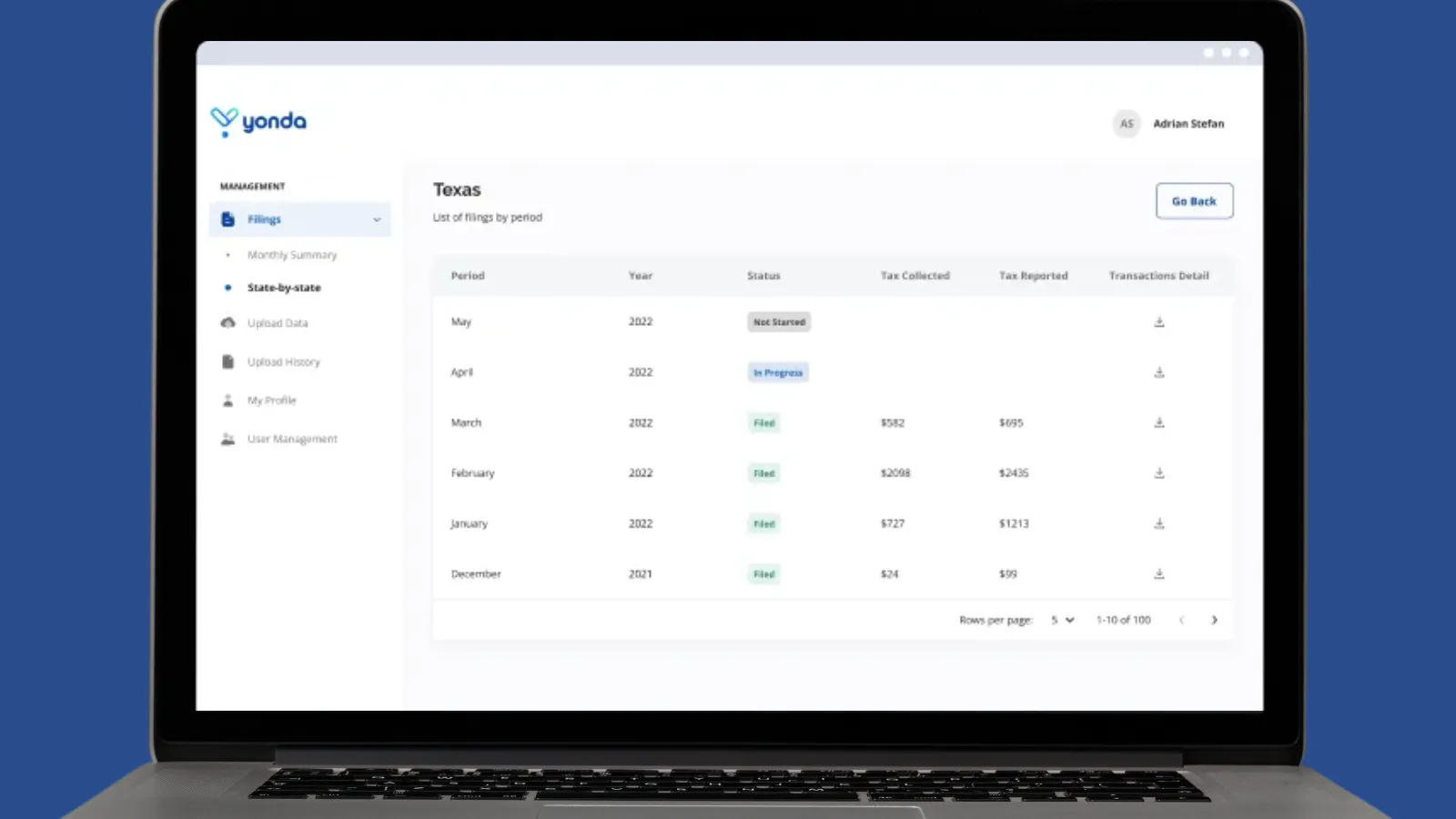This screenshot has width=1456, height=819.
Task: Click the $727 tax collected value
Action: tap(893, 523)
